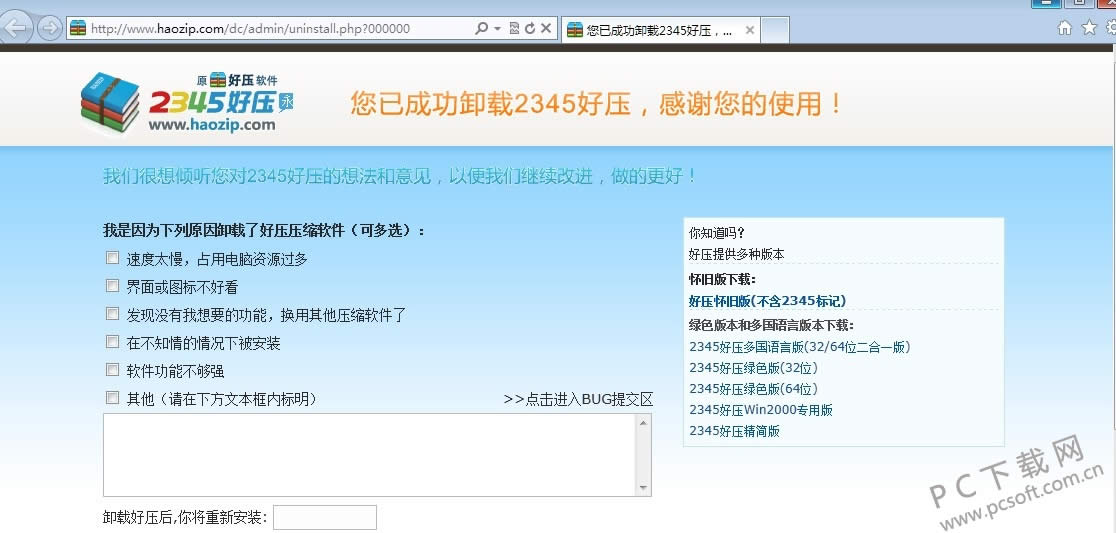Click the 绿色版本和多国语言版本下载: label
Image resolution: width=1116 pixels, height=533 pixels.
click(x=771, y=325)
